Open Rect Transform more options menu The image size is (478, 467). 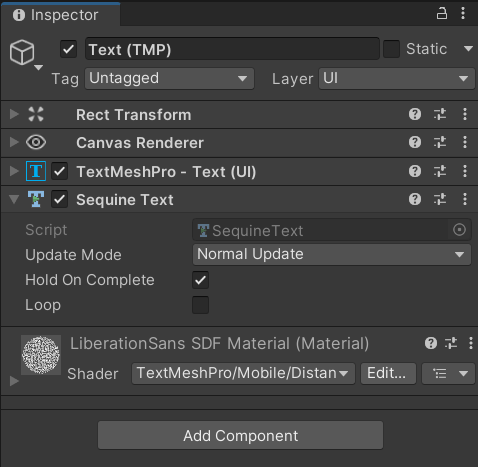coord(465,114)
